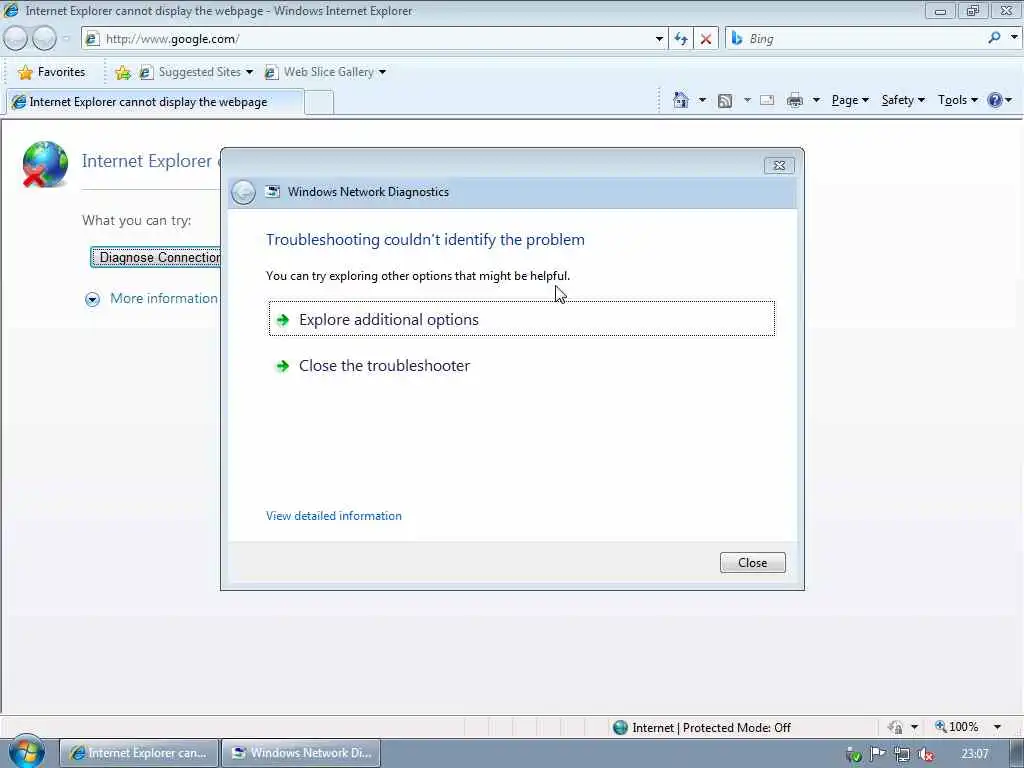
Task: Click the IE forward navigation button
Action: 44,39
